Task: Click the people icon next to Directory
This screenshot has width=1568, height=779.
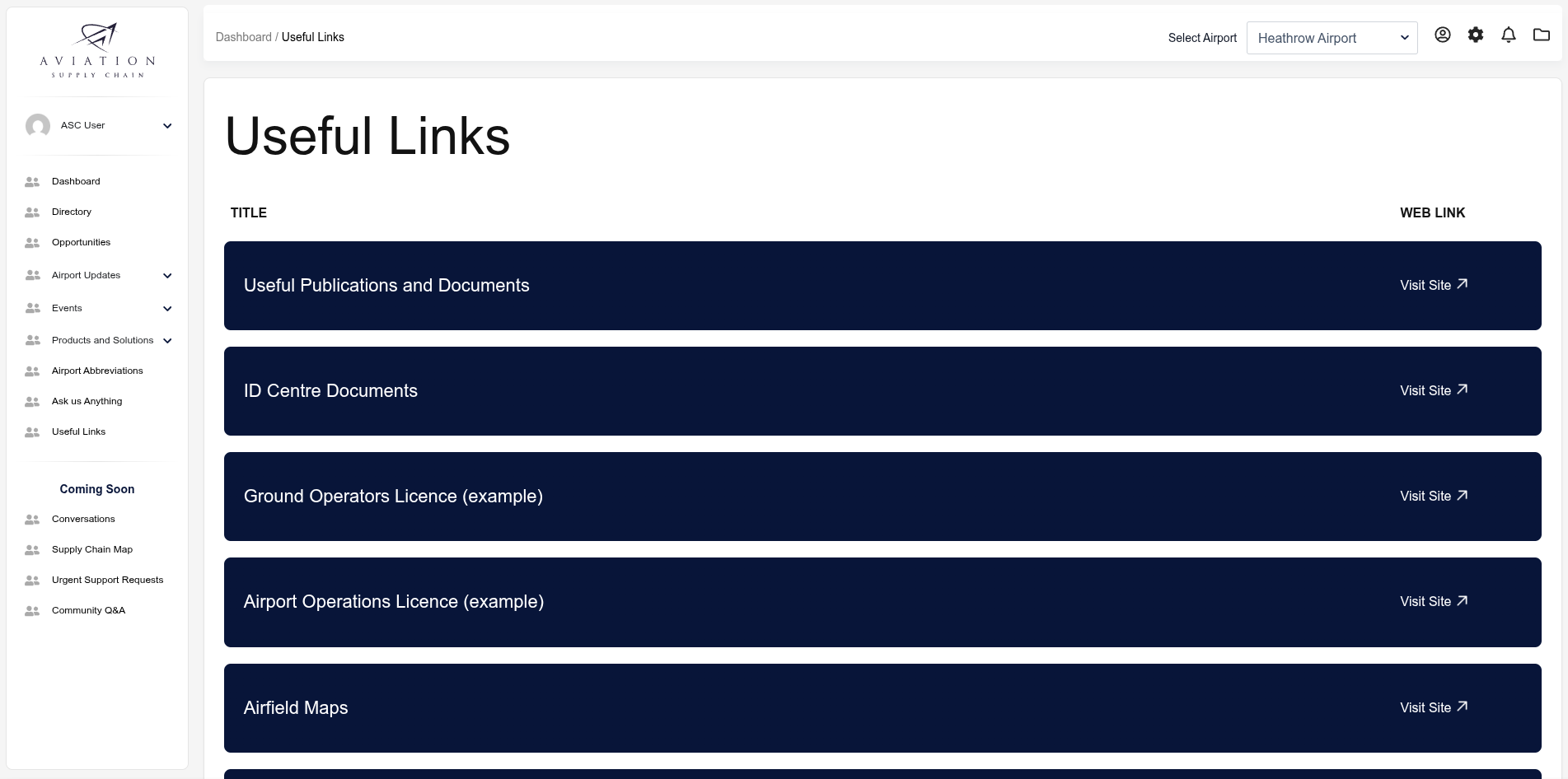Action: click(x=32, y=212)
